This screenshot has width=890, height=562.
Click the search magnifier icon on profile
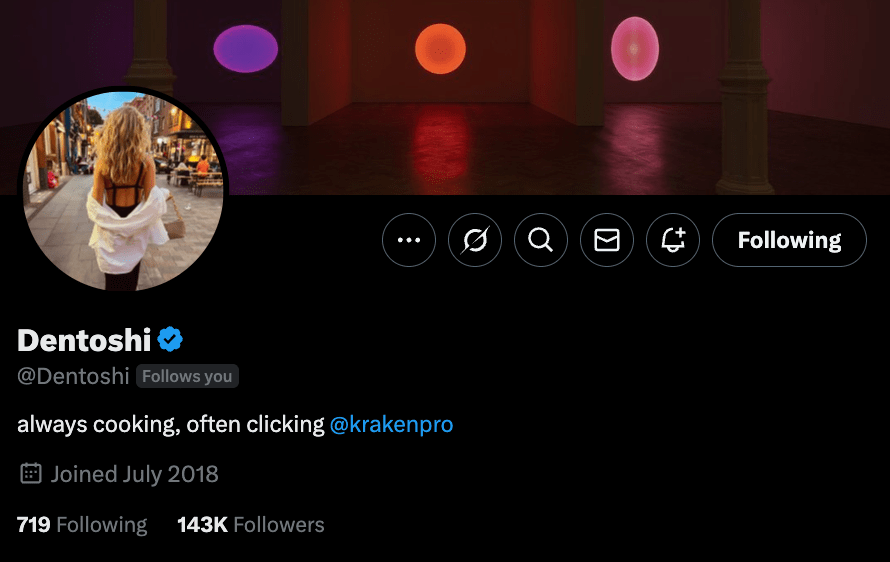point(541,240)
